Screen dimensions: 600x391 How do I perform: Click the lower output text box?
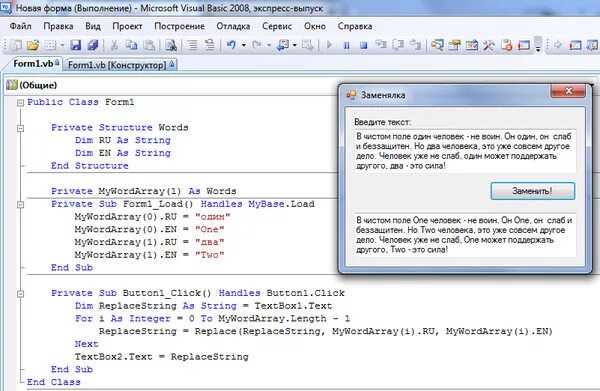point(465,235)
